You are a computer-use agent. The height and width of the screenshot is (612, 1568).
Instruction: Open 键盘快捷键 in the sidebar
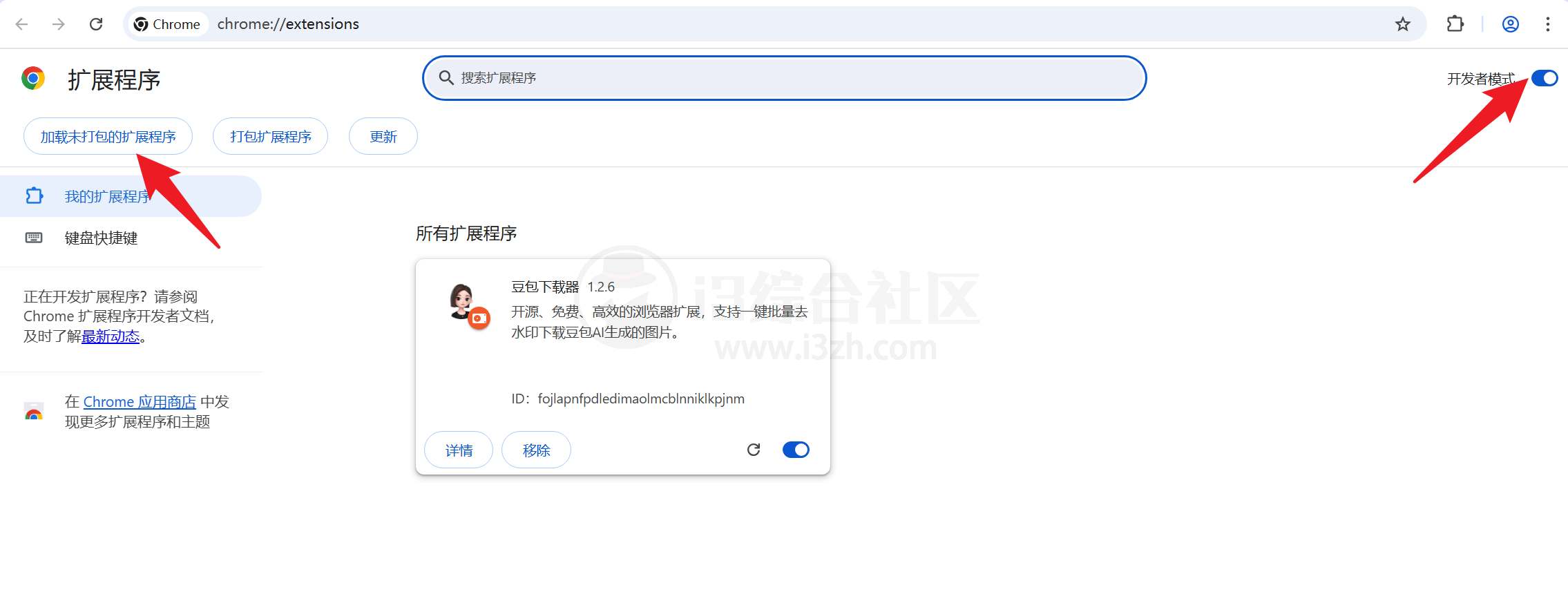[131, 238]
